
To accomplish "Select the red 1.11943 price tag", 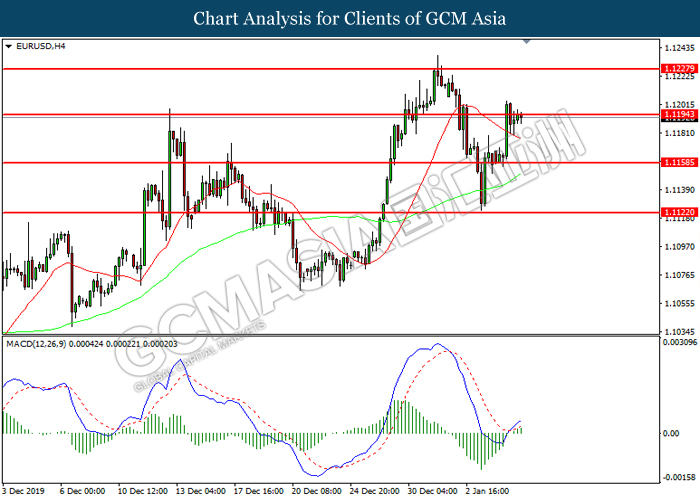I will tap(678, 115).
